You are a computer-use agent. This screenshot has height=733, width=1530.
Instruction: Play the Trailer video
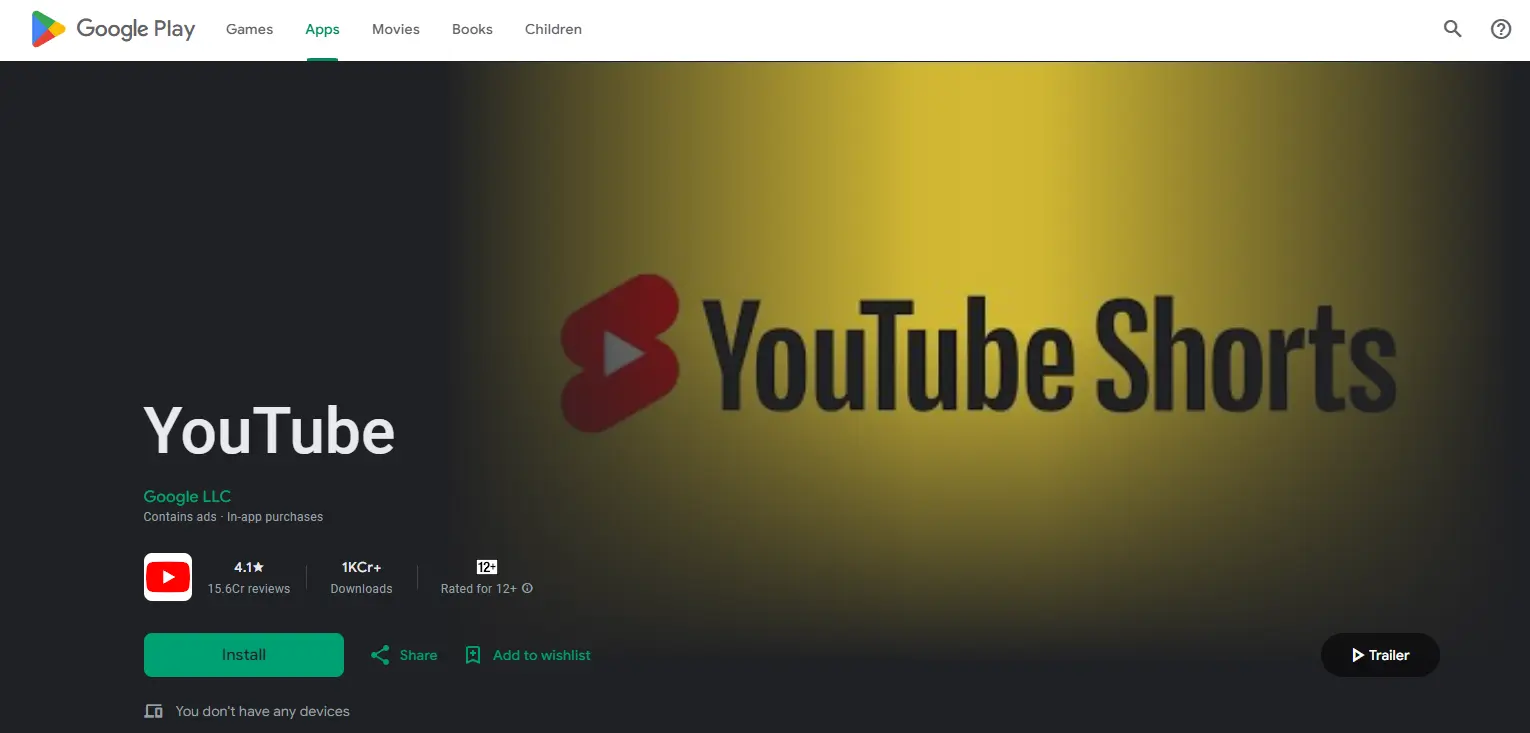click(x=1380, y=655)
